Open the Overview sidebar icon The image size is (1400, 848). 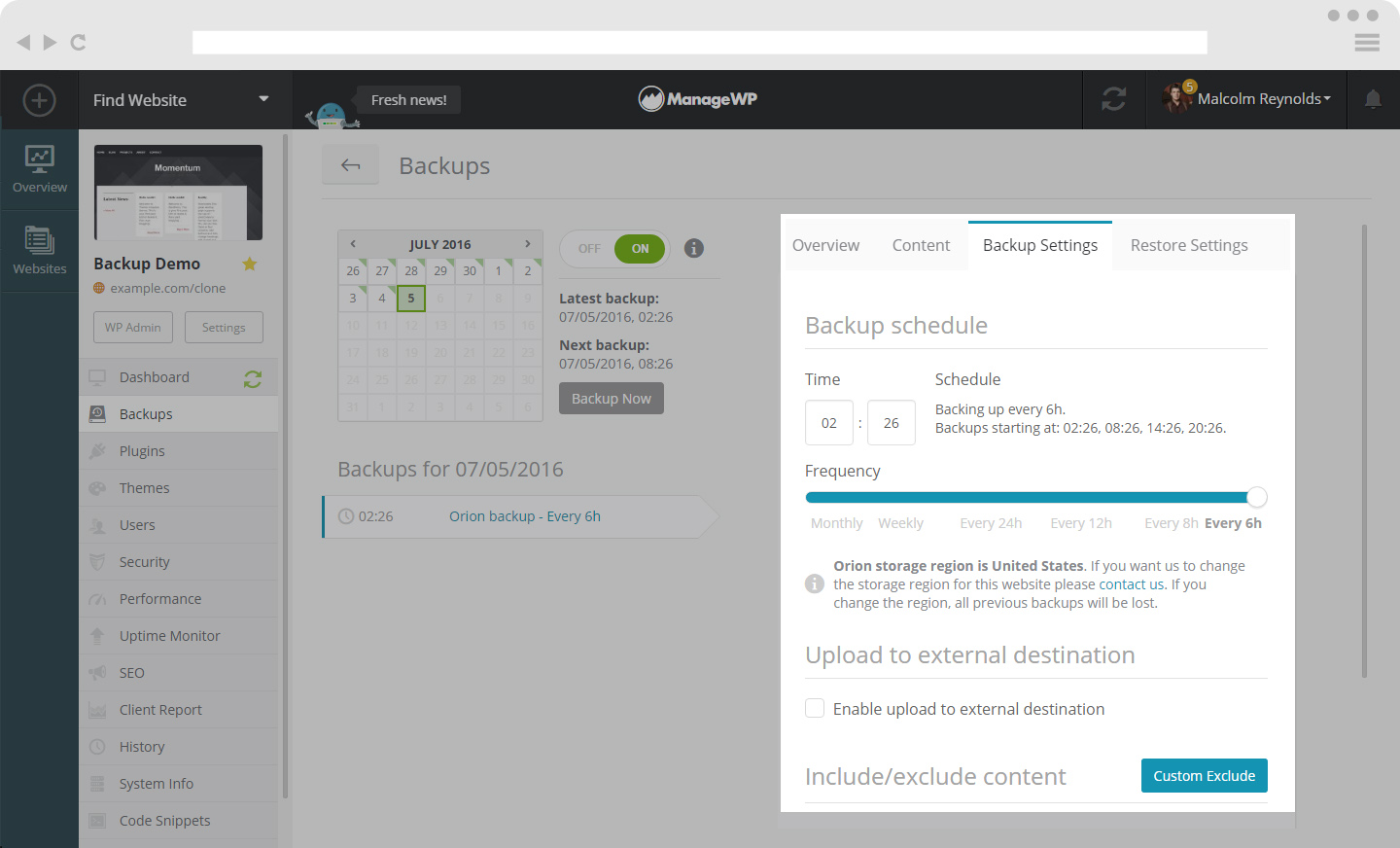(40, 169)
